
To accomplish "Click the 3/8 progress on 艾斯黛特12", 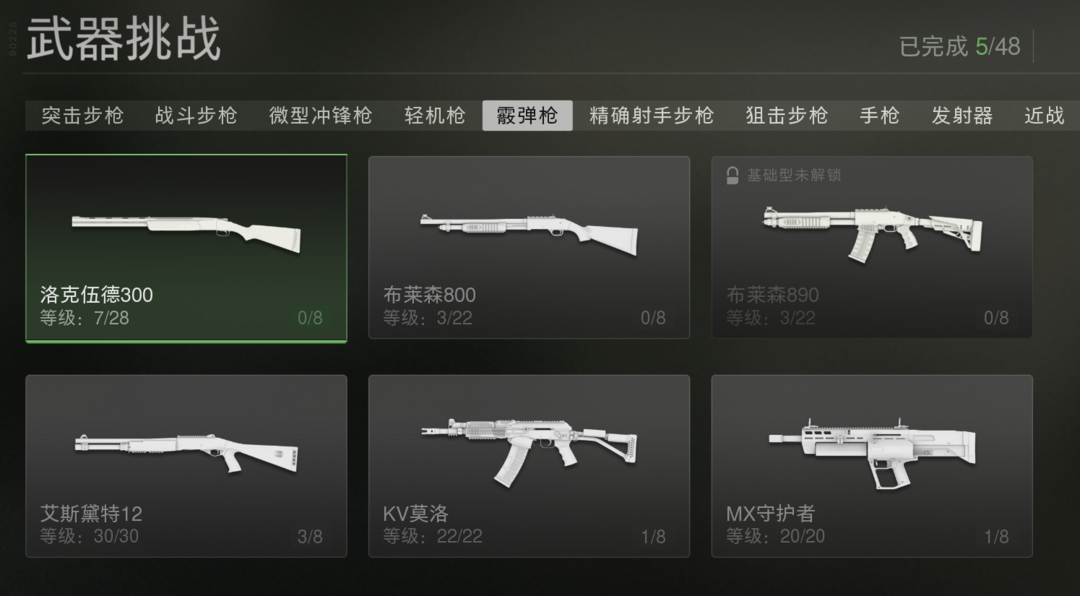I will click(x=310, y=537).
